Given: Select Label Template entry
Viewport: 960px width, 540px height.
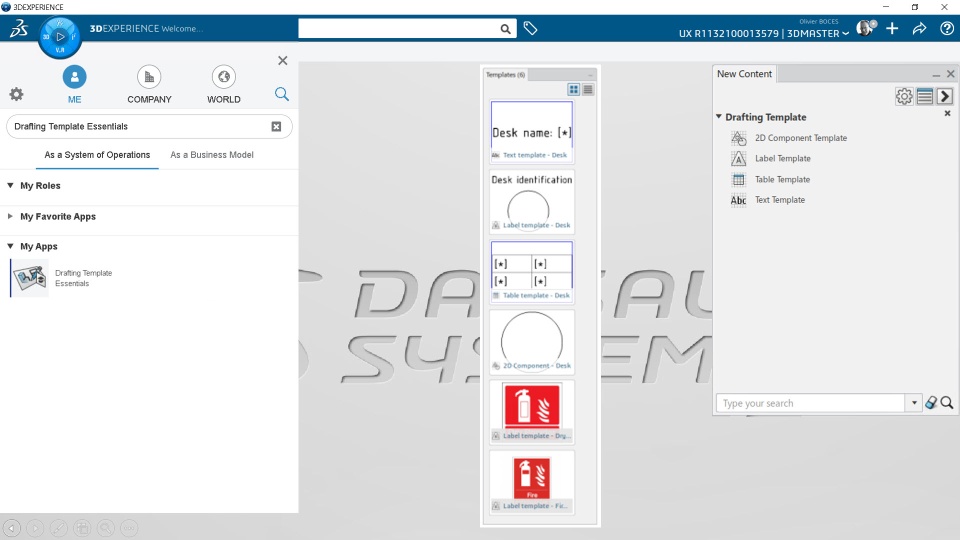Looking at the screenshot, I should (782, 159).
